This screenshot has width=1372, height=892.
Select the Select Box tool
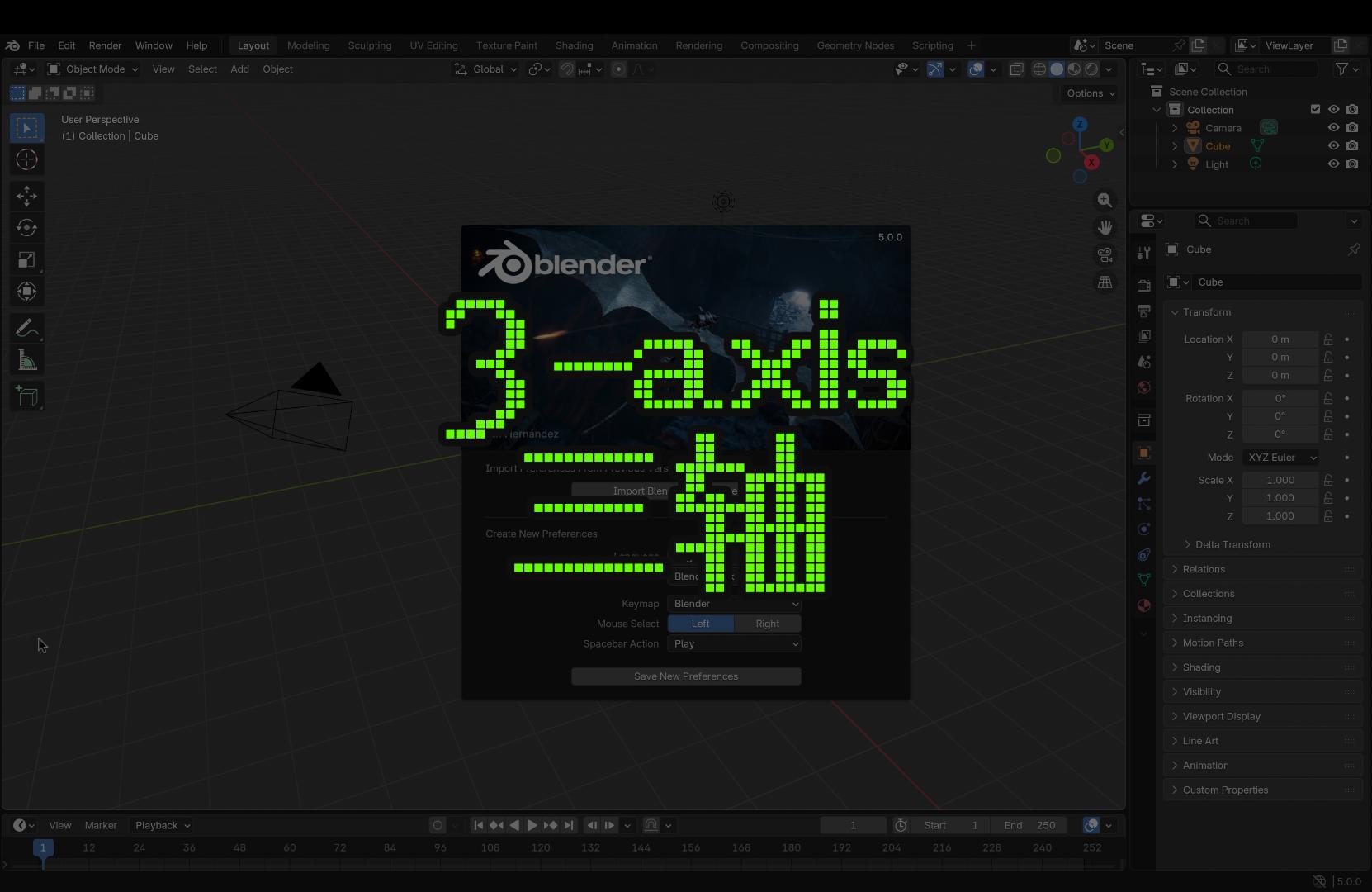[x=26, y=127]
